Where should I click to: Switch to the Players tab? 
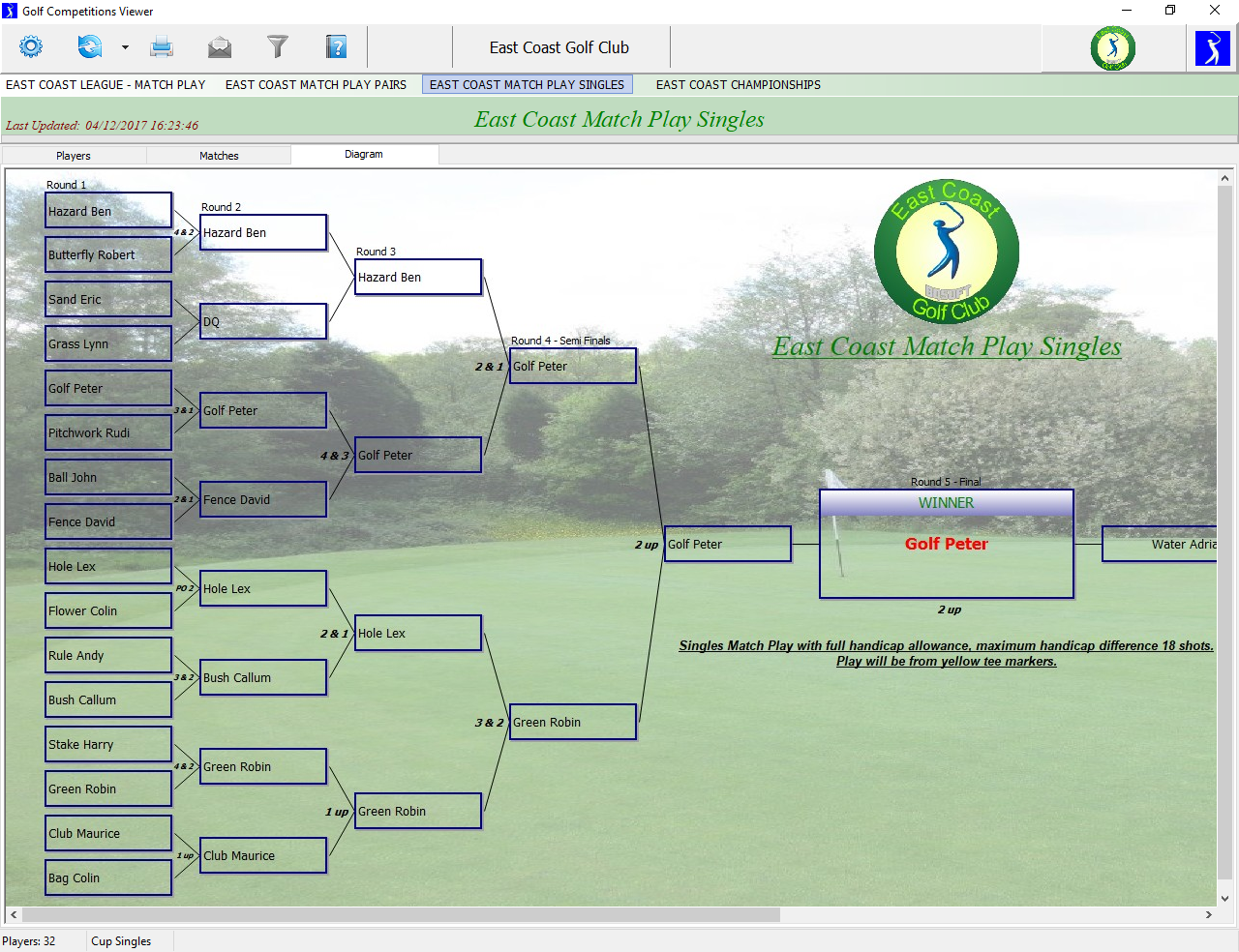coord(74,156)
